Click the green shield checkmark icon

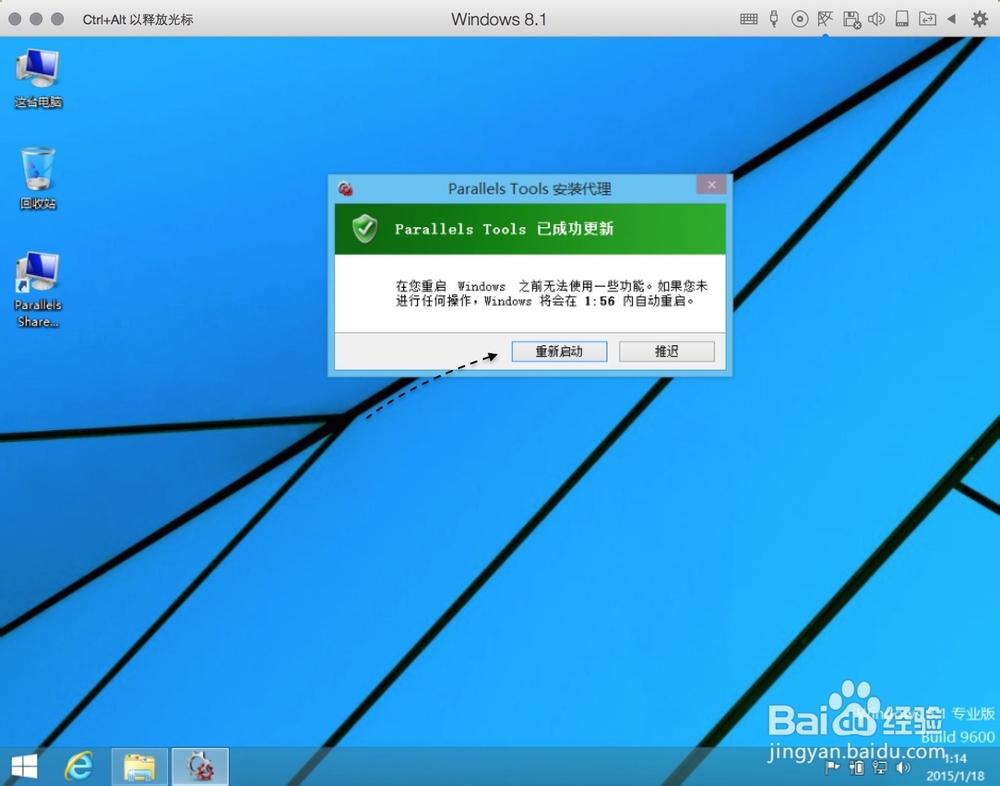365,228
